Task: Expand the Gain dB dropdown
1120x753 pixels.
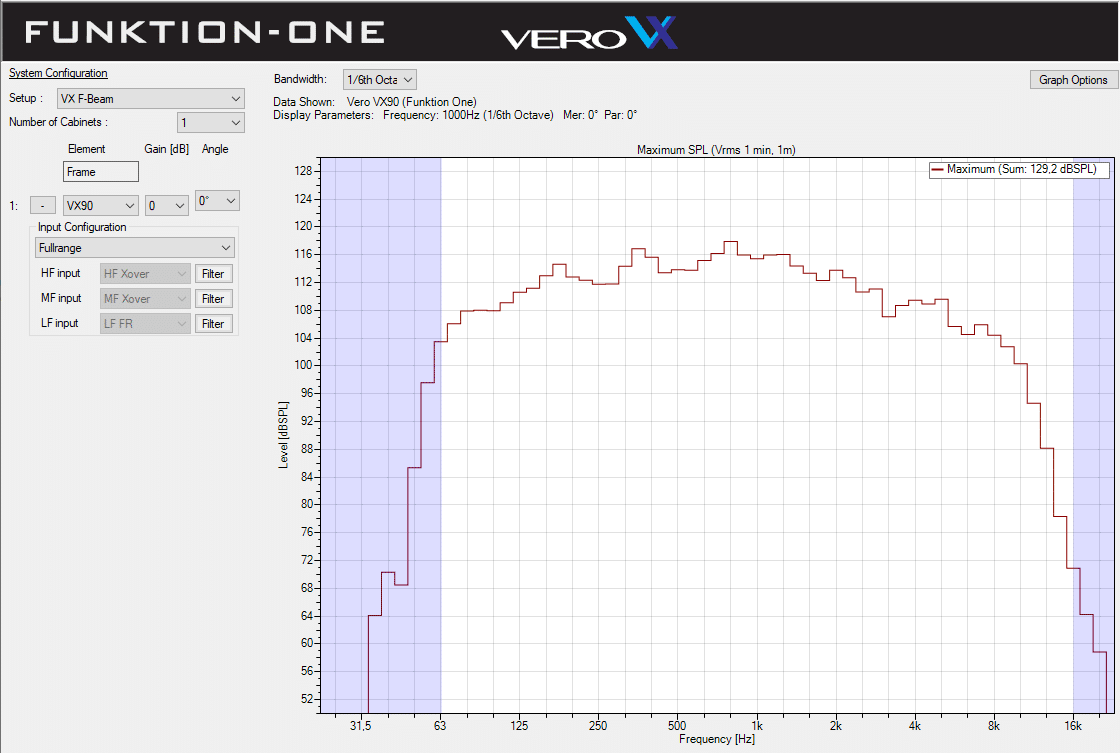Action: (167, 205)
